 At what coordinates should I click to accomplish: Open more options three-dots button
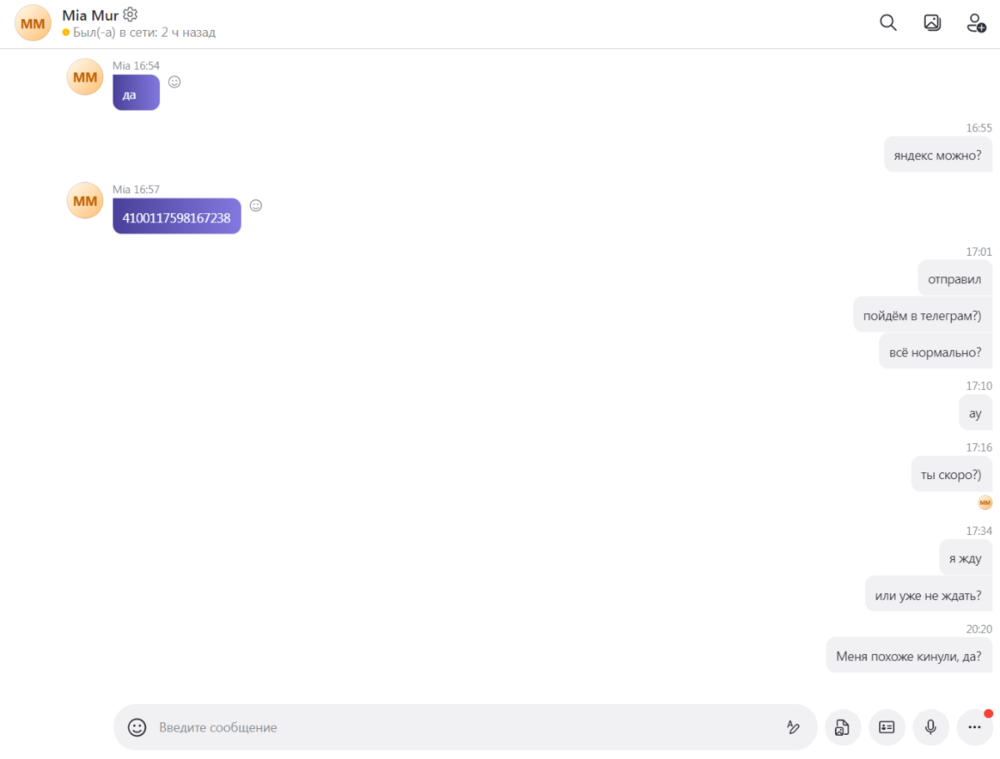point(974,727)
